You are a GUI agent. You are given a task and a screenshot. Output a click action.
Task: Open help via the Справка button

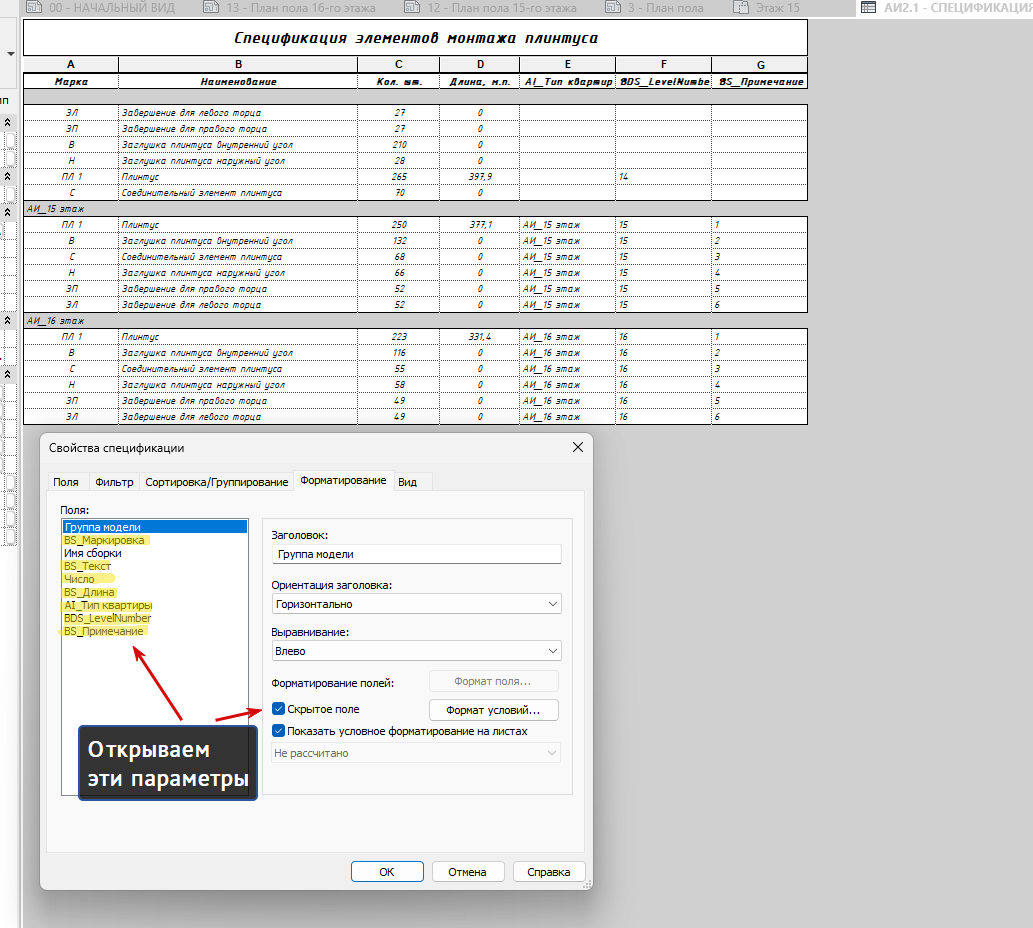549,871
